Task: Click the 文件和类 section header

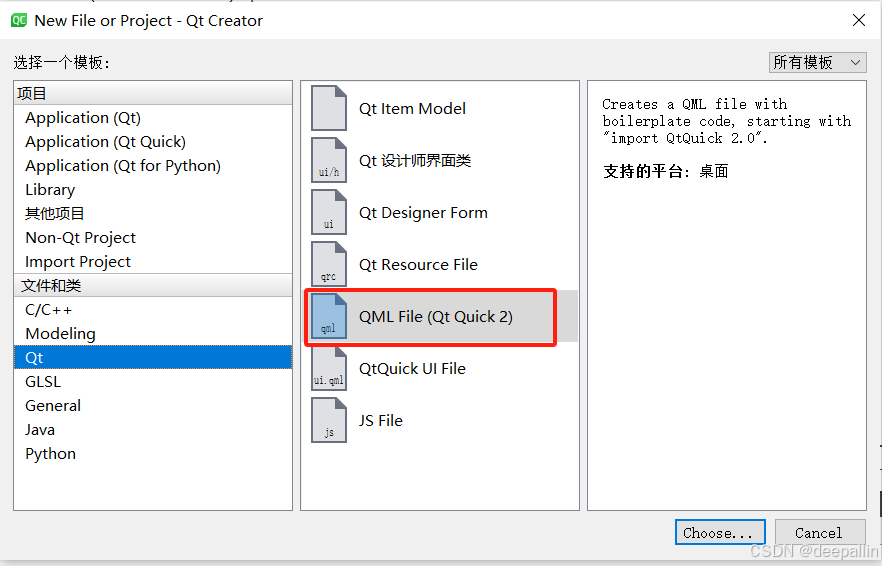Action: point(153,285)
